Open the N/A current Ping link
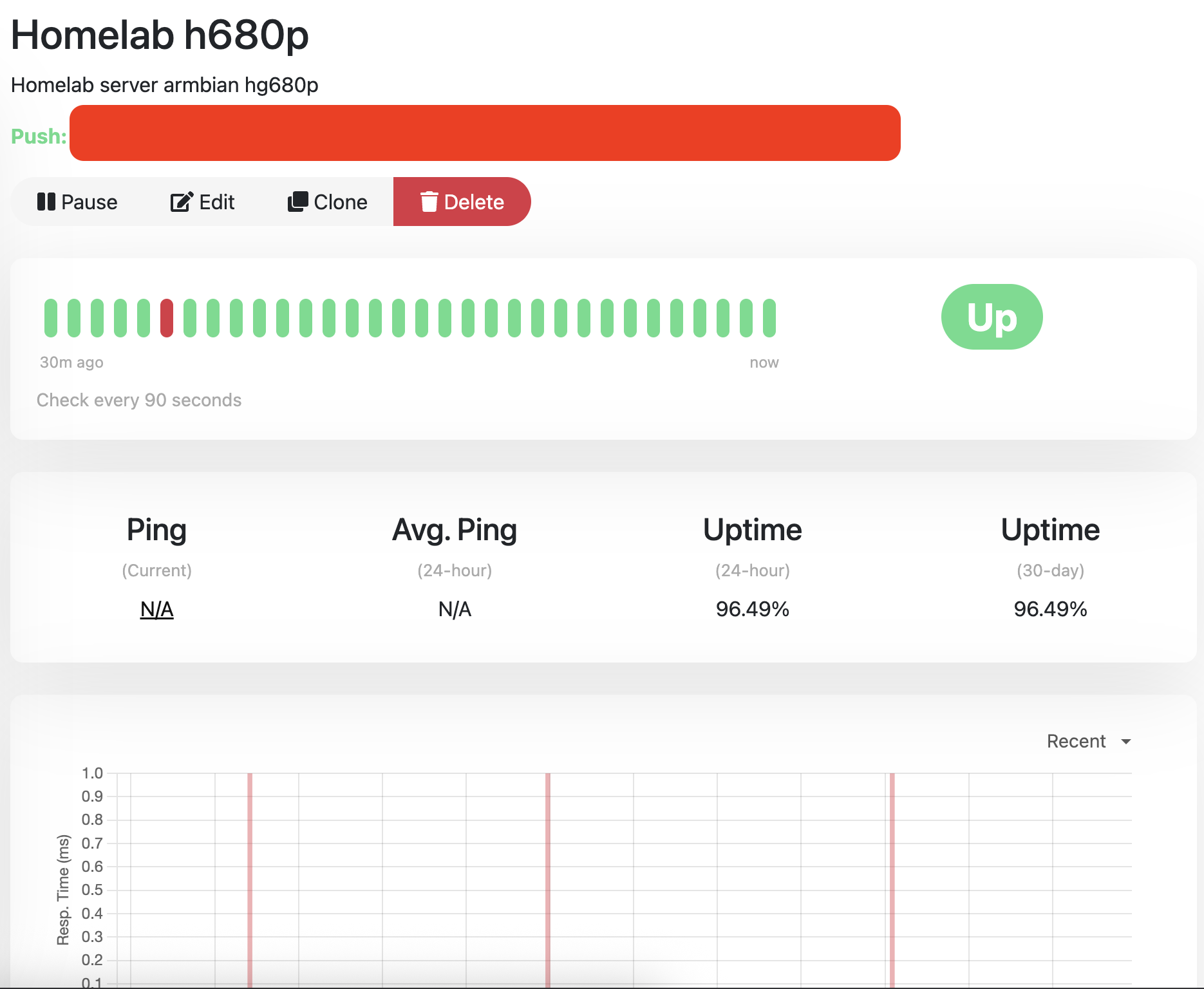This screenshot has width=1204, height=989. [156, 609]
